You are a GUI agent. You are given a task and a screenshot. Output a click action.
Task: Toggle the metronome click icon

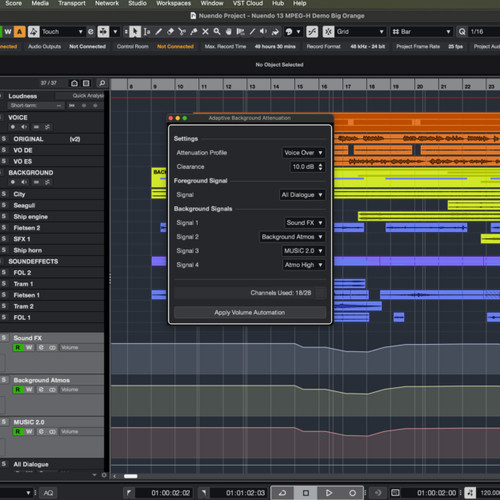470,493
